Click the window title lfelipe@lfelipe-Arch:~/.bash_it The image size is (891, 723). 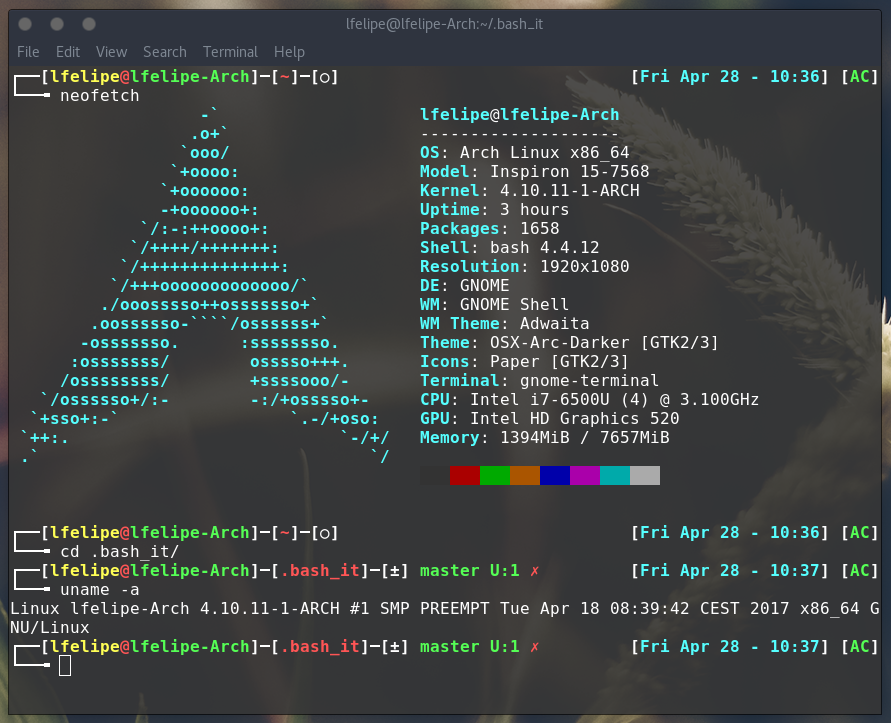445,24
